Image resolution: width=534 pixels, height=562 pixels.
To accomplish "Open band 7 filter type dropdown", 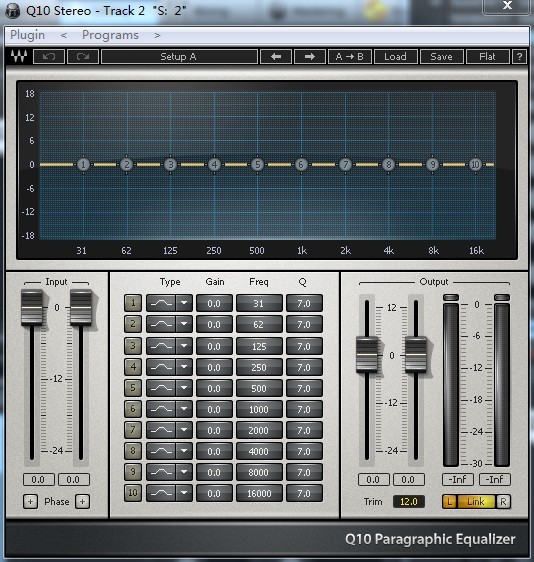I will click(184, 430).
